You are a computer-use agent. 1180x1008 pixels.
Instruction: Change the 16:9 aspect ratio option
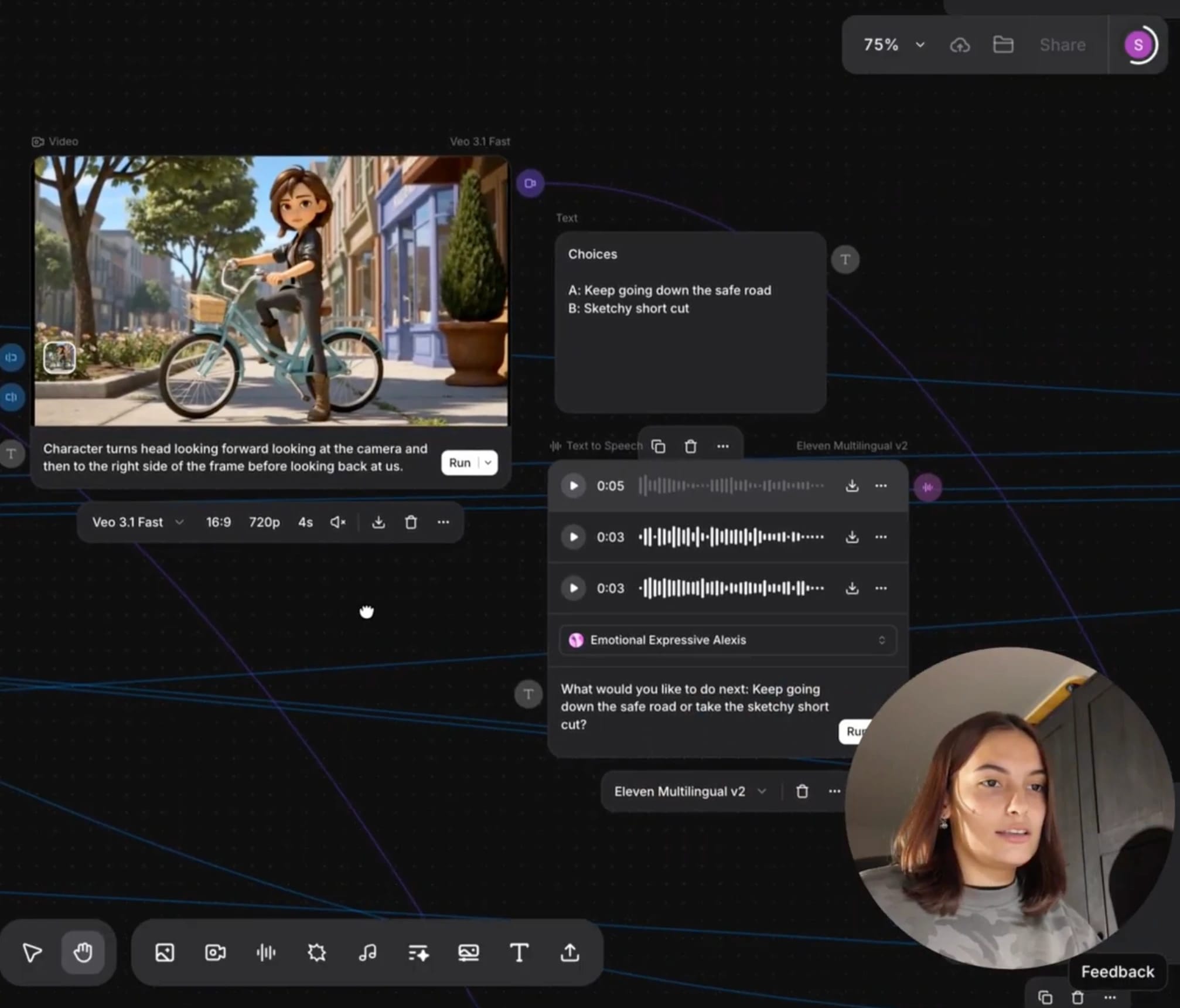tap(219, 522)
